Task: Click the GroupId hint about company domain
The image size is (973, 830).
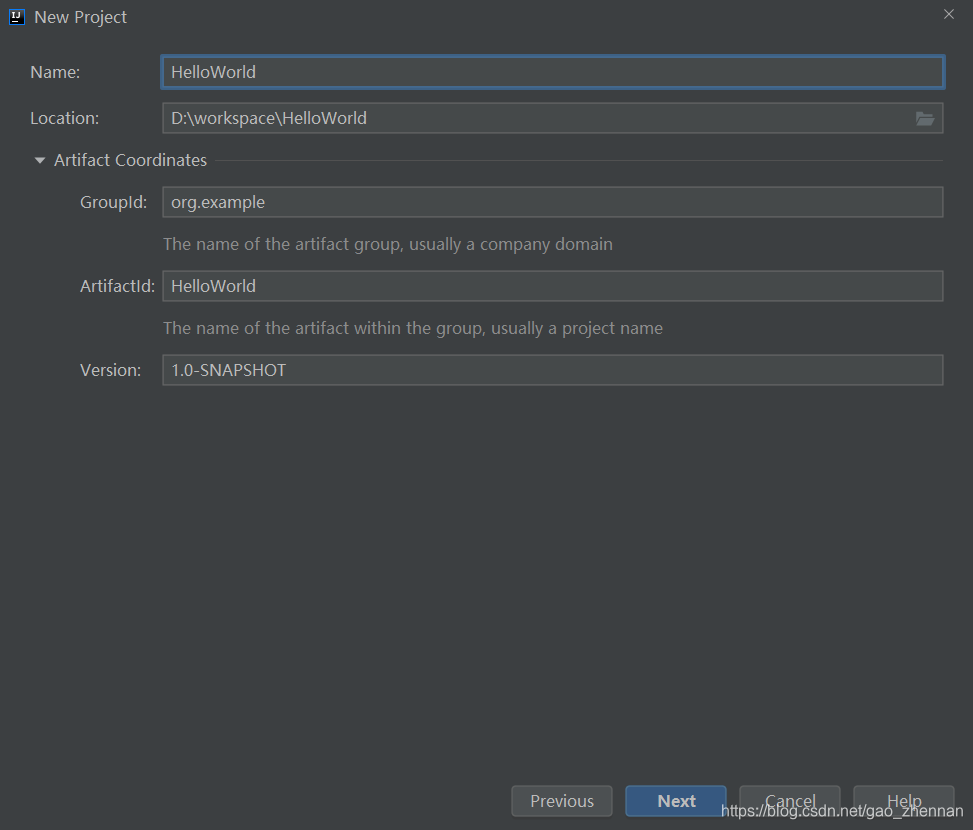Action: (x=387, y=244)
